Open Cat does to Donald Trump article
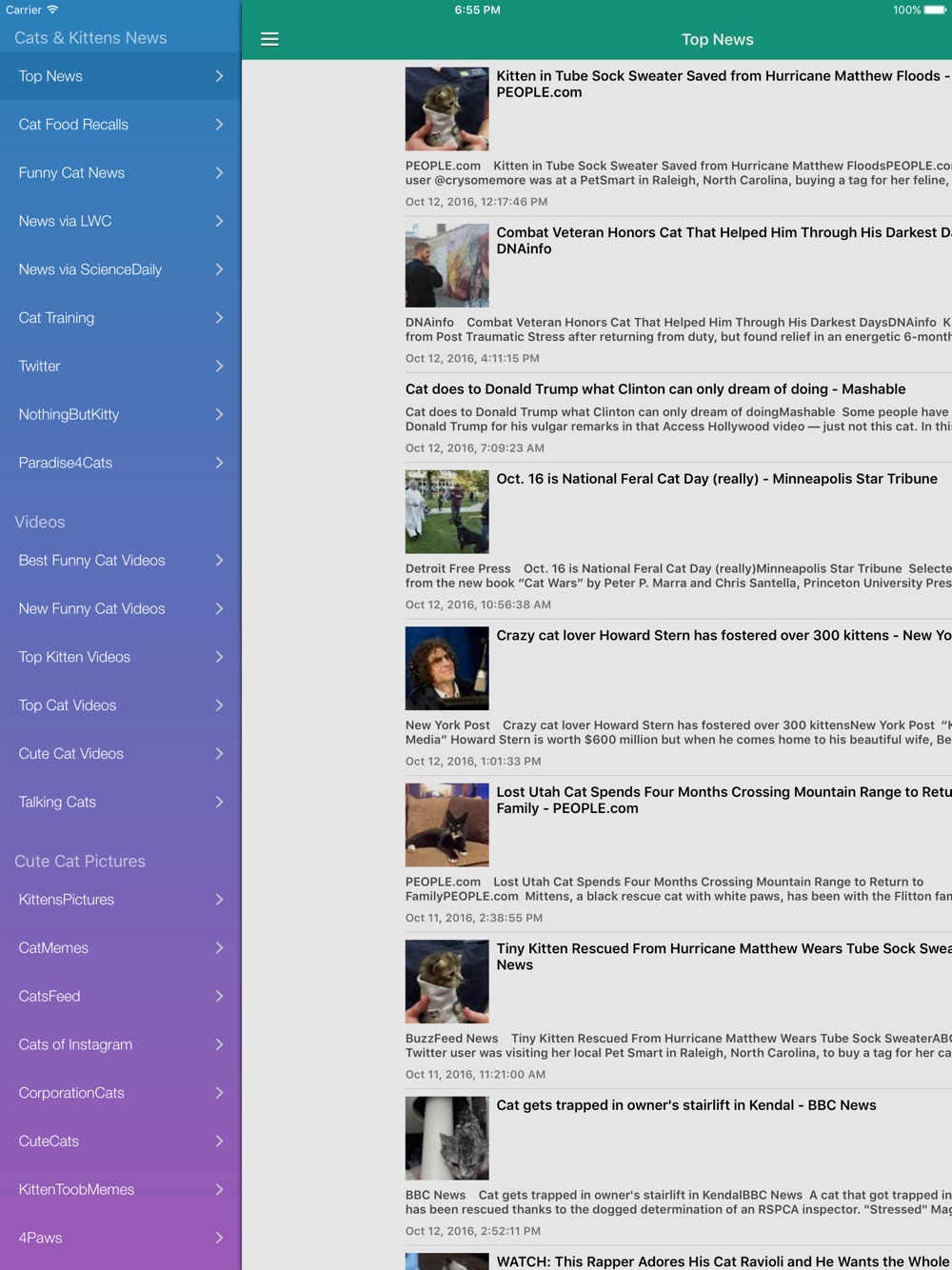 click(655, 389)
